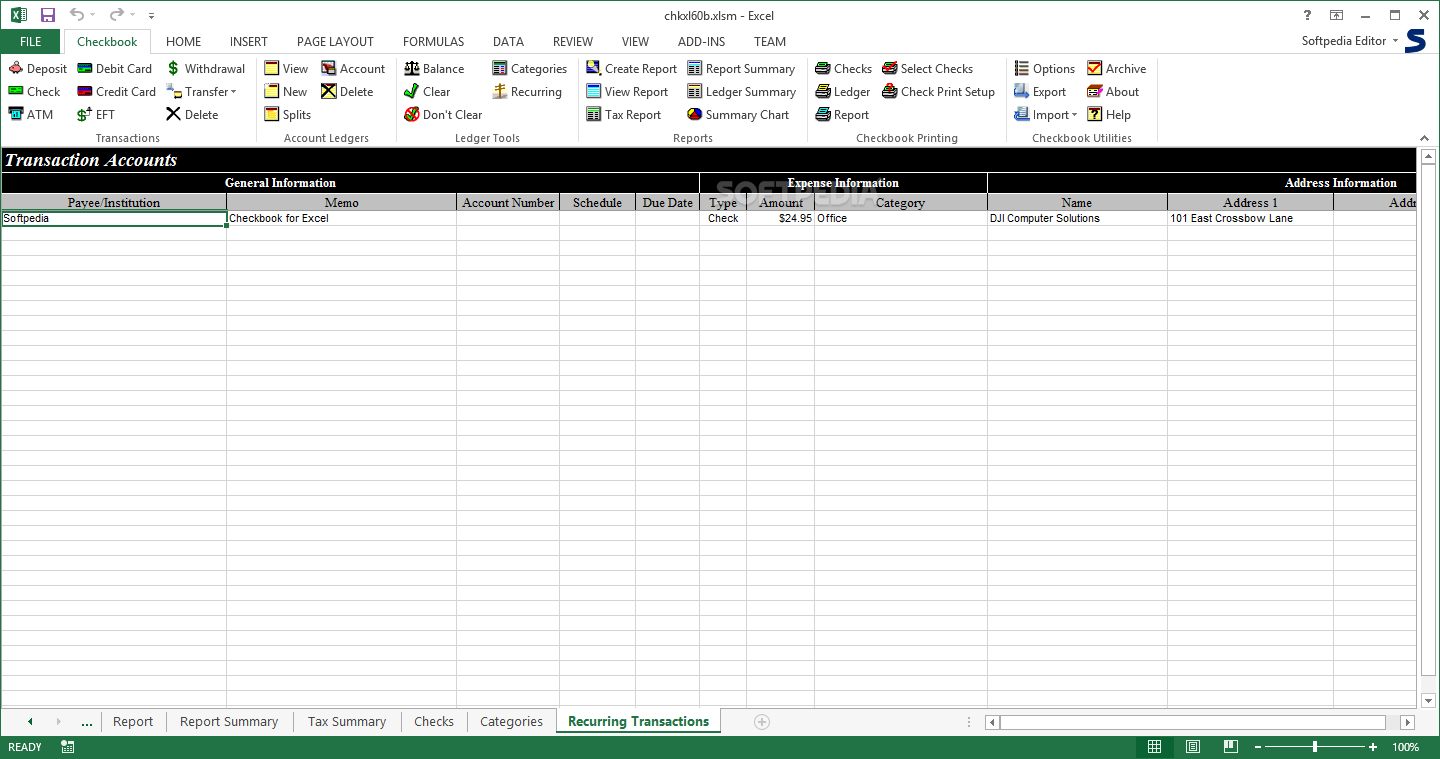
Task: Record a Withdrawal transaction
Action: click(205, 69)
